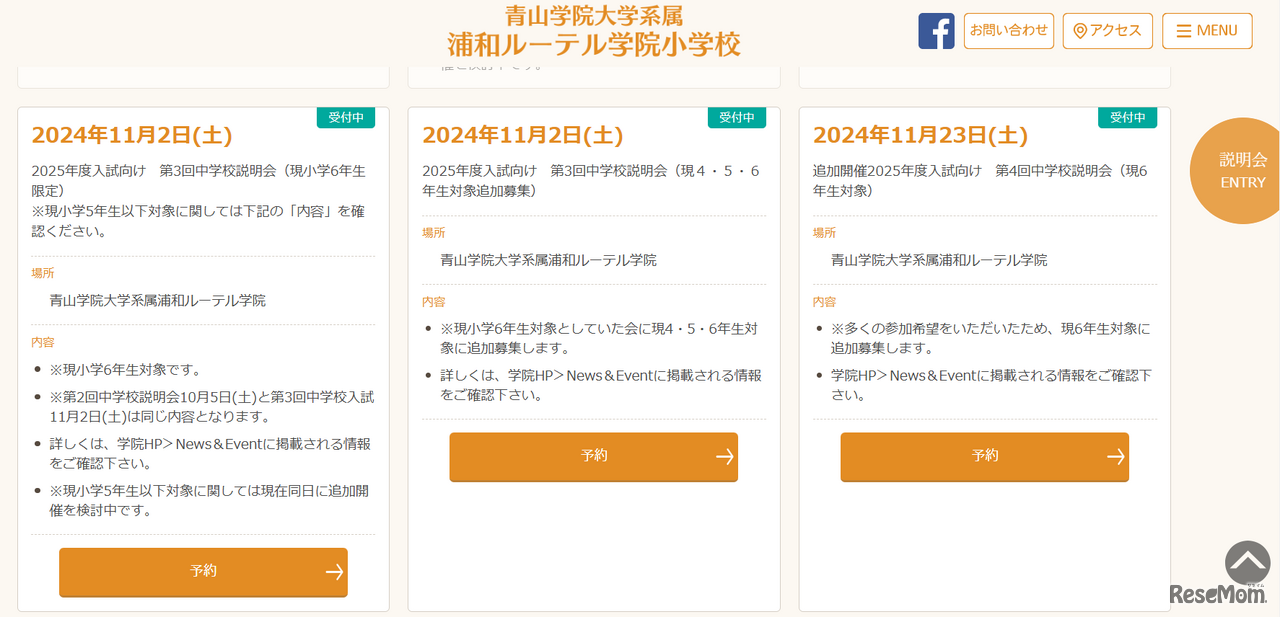Viewport: 1280px width, 617px height.
Task: Click the ※現小学6年生対象です。 bullet text
Action: (x=126, y=369)
